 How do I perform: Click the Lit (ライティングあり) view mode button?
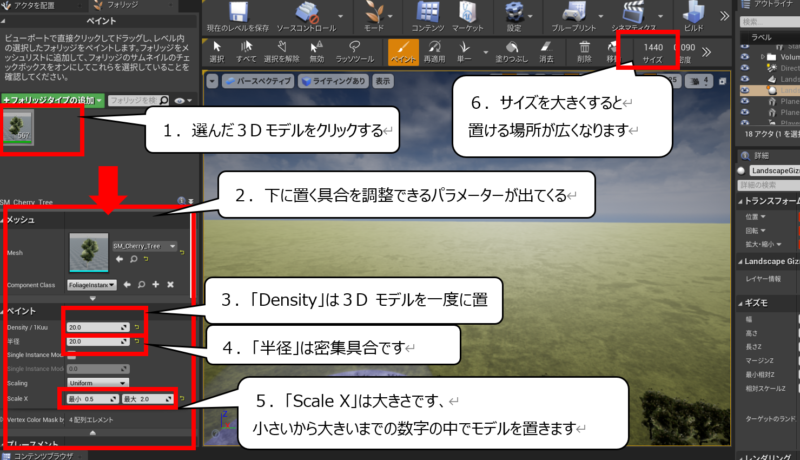[x=333, y=81]
